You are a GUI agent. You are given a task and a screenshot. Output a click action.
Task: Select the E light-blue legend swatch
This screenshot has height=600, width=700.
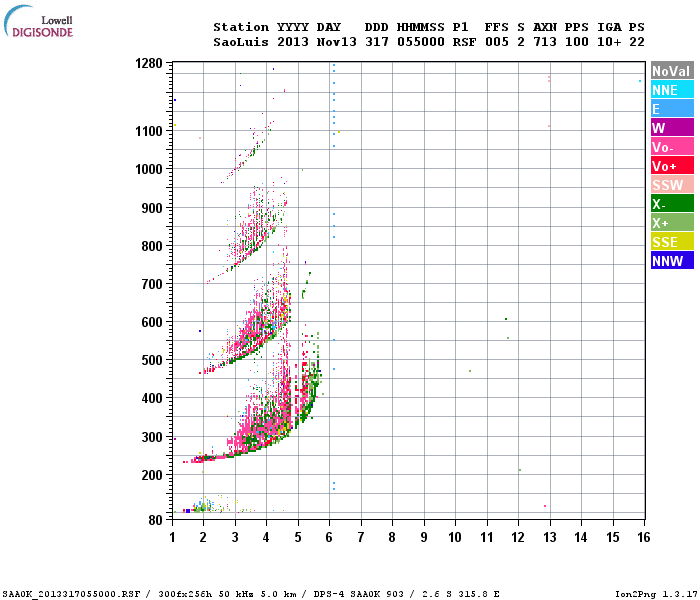(672, 109)
